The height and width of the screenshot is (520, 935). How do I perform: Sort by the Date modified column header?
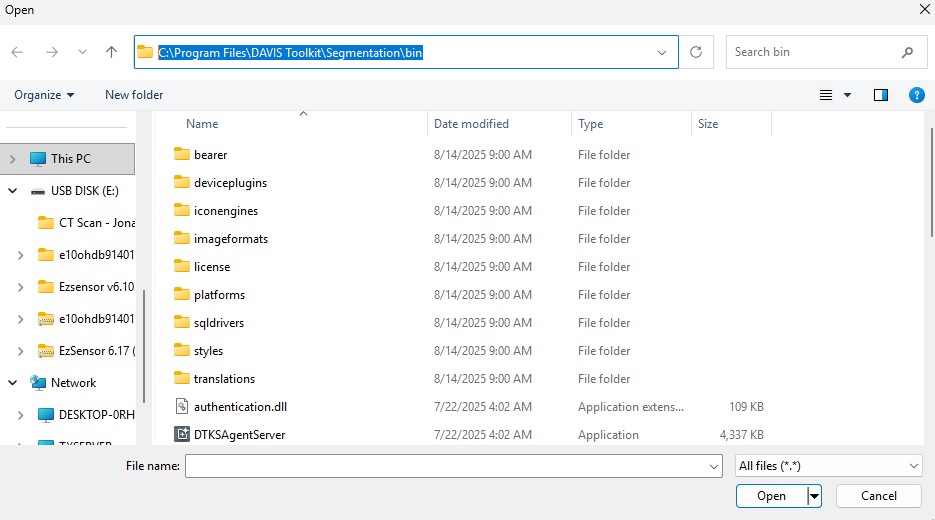[x=471, y=124]
